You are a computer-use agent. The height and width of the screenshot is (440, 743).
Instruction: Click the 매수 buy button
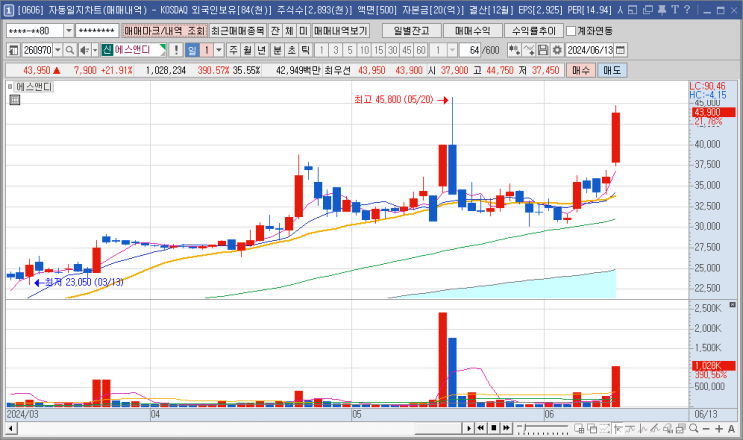[580, 70]
